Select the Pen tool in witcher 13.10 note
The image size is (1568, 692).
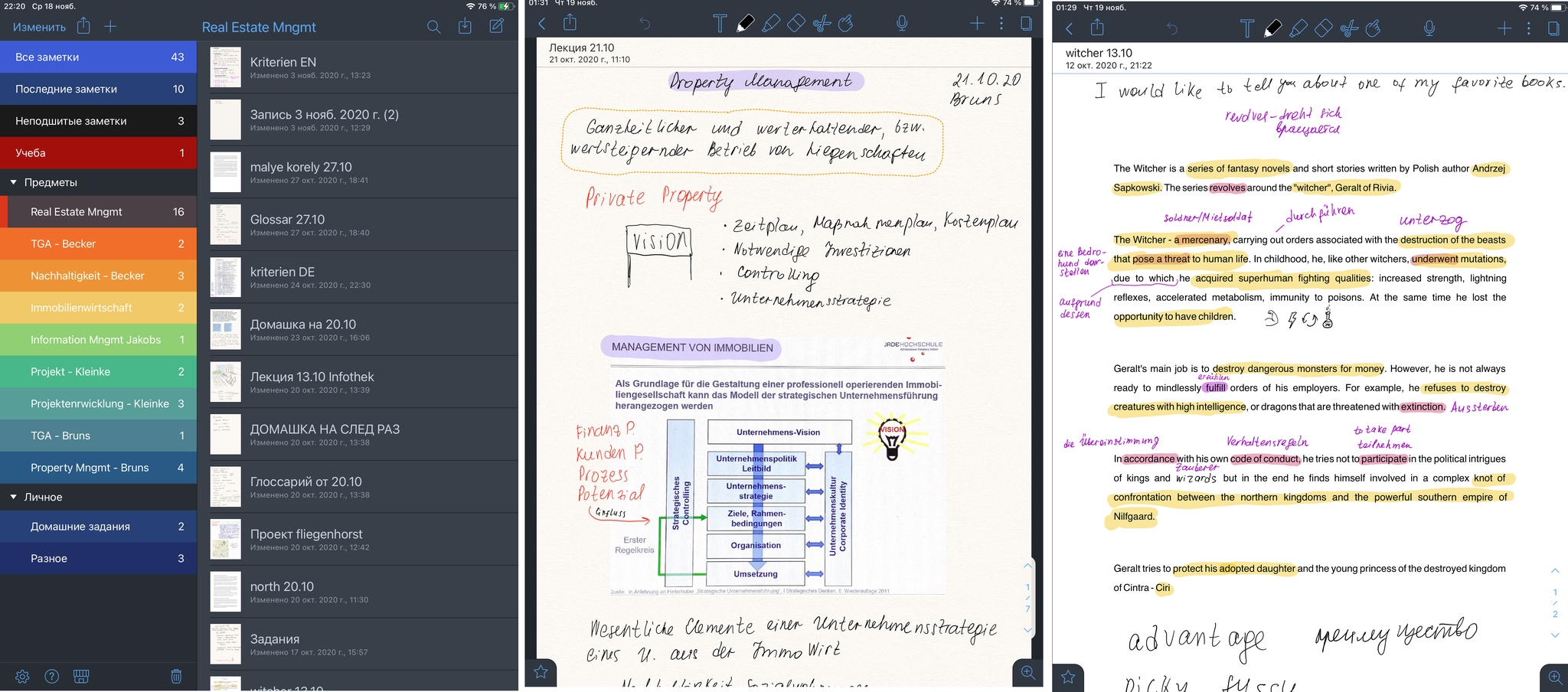point(1272,29)
